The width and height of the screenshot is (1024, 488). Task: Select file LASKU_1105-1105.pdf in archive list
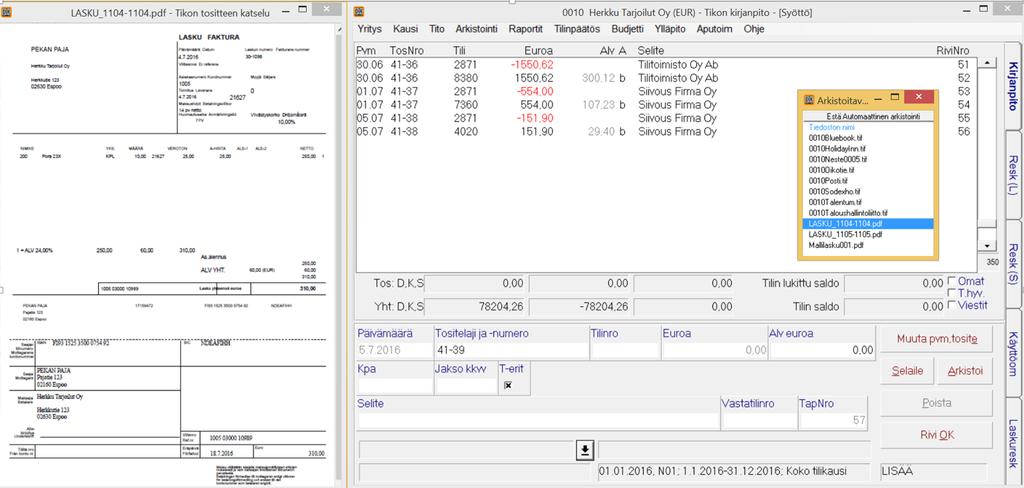tap(846, 234)
